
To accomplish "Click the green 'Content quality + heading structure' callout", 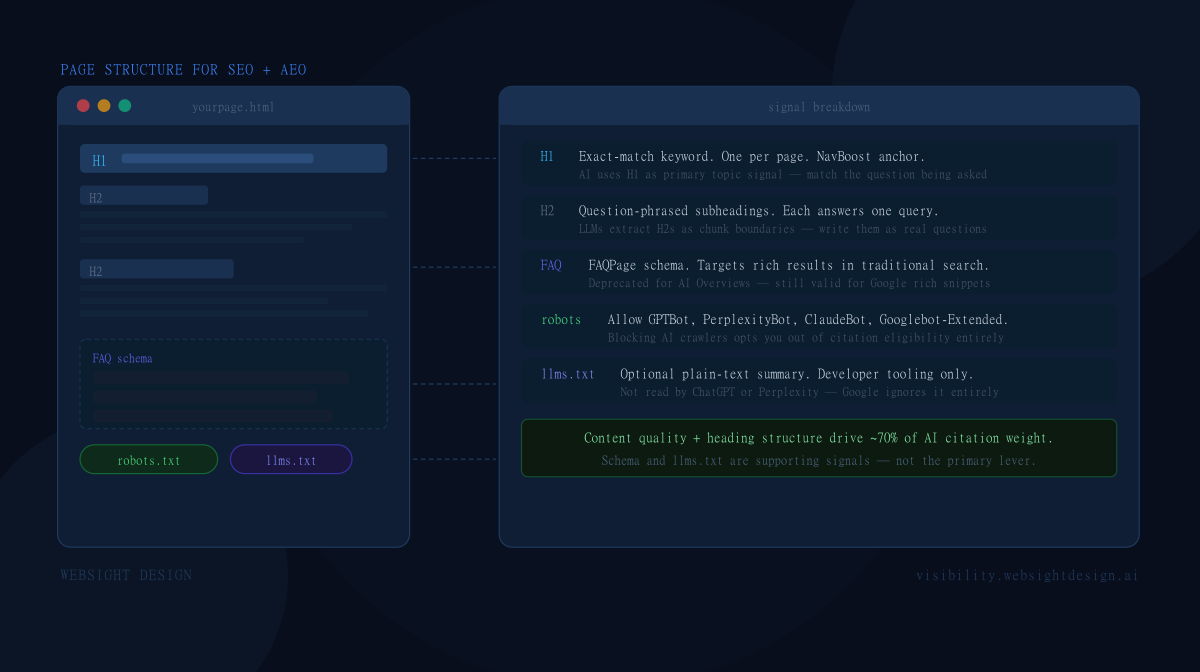I will [819, 448].
